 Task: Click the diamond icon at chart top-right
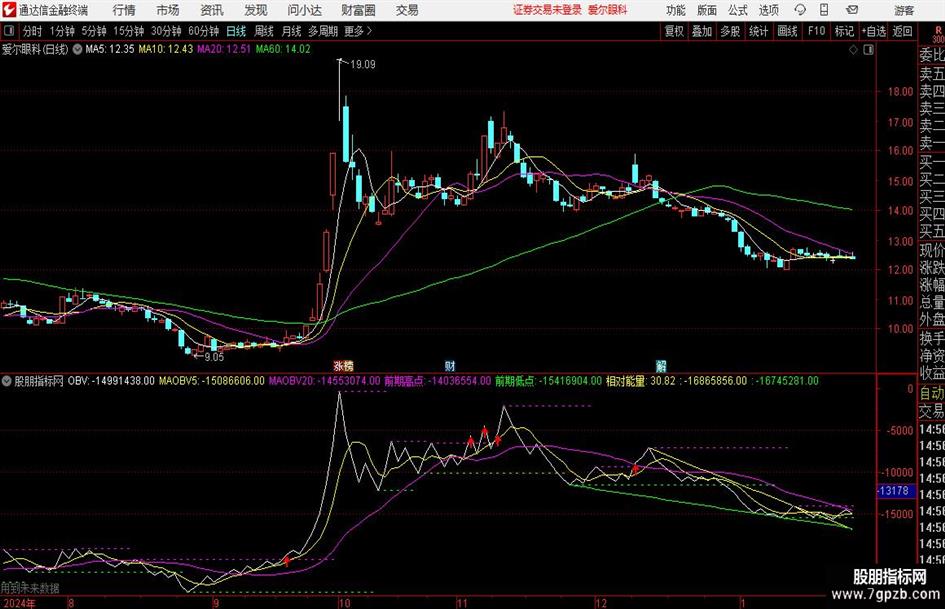click(853, 50)
